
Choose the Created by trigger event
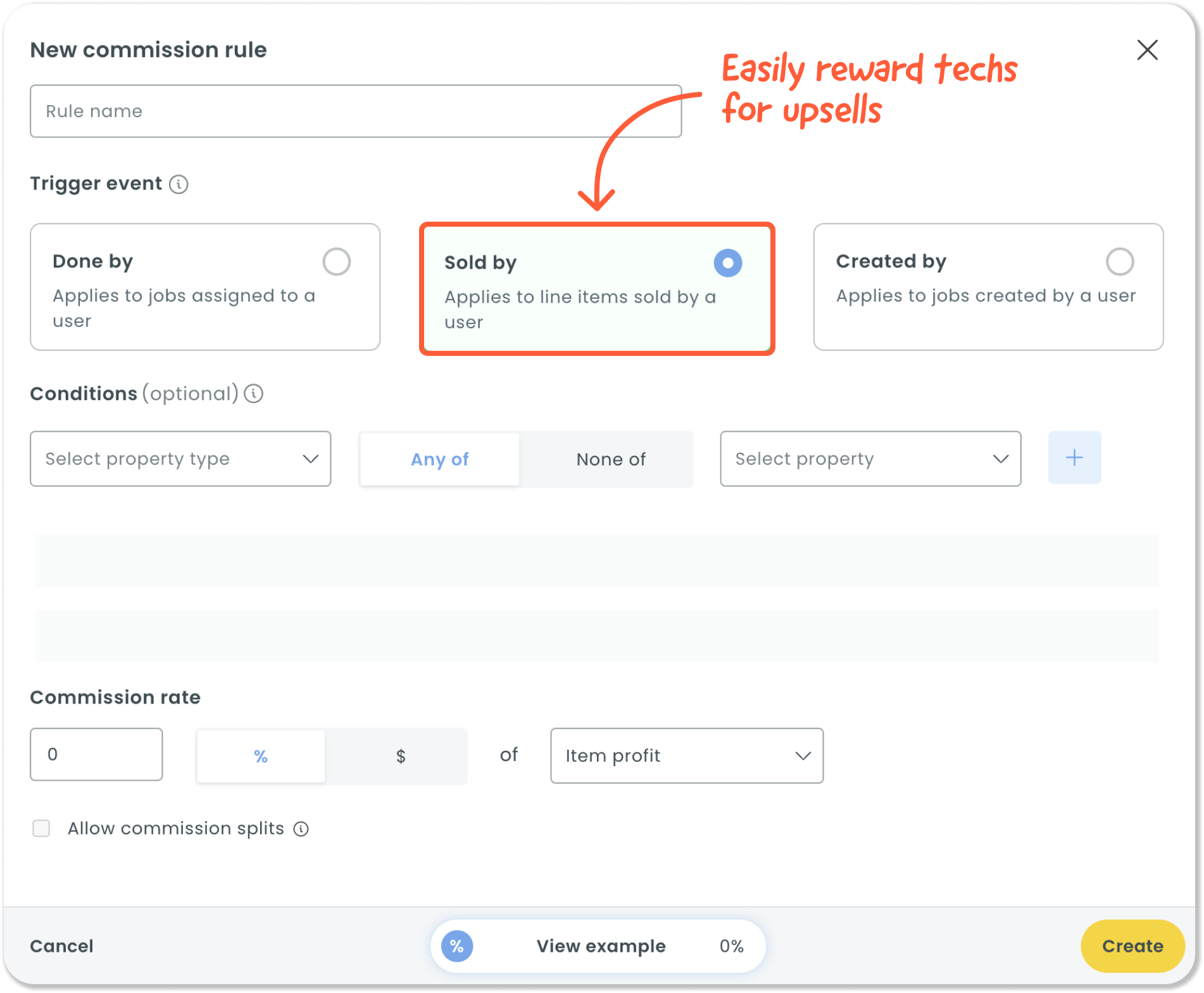pyautogui.click(x=1119, y=262)
